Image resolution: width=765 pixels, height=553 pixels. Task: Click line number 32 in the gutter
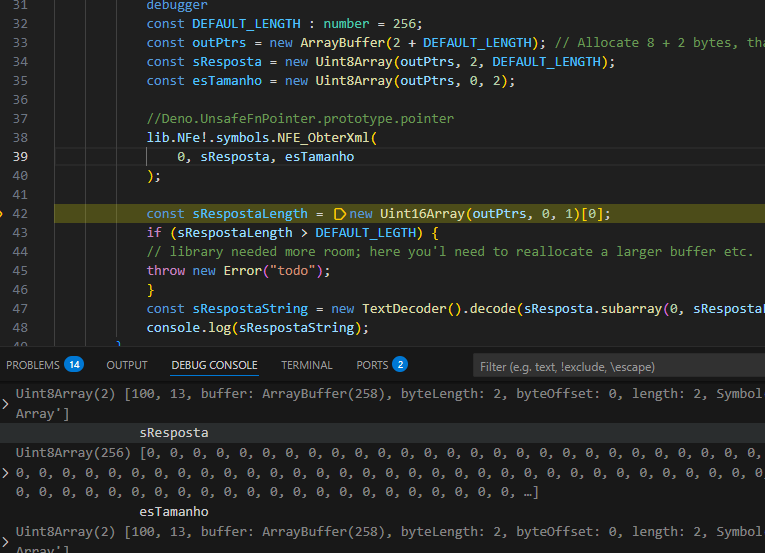point(20,24)
